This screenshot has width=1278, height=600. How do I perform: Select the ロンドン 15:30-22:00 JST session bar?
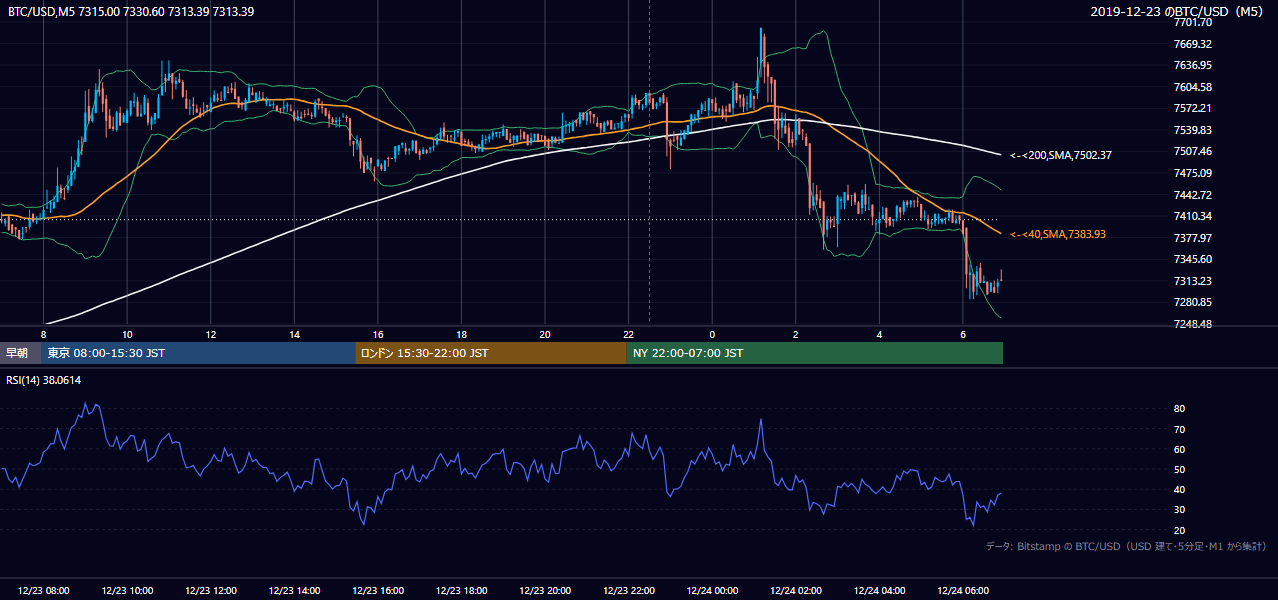491,353
